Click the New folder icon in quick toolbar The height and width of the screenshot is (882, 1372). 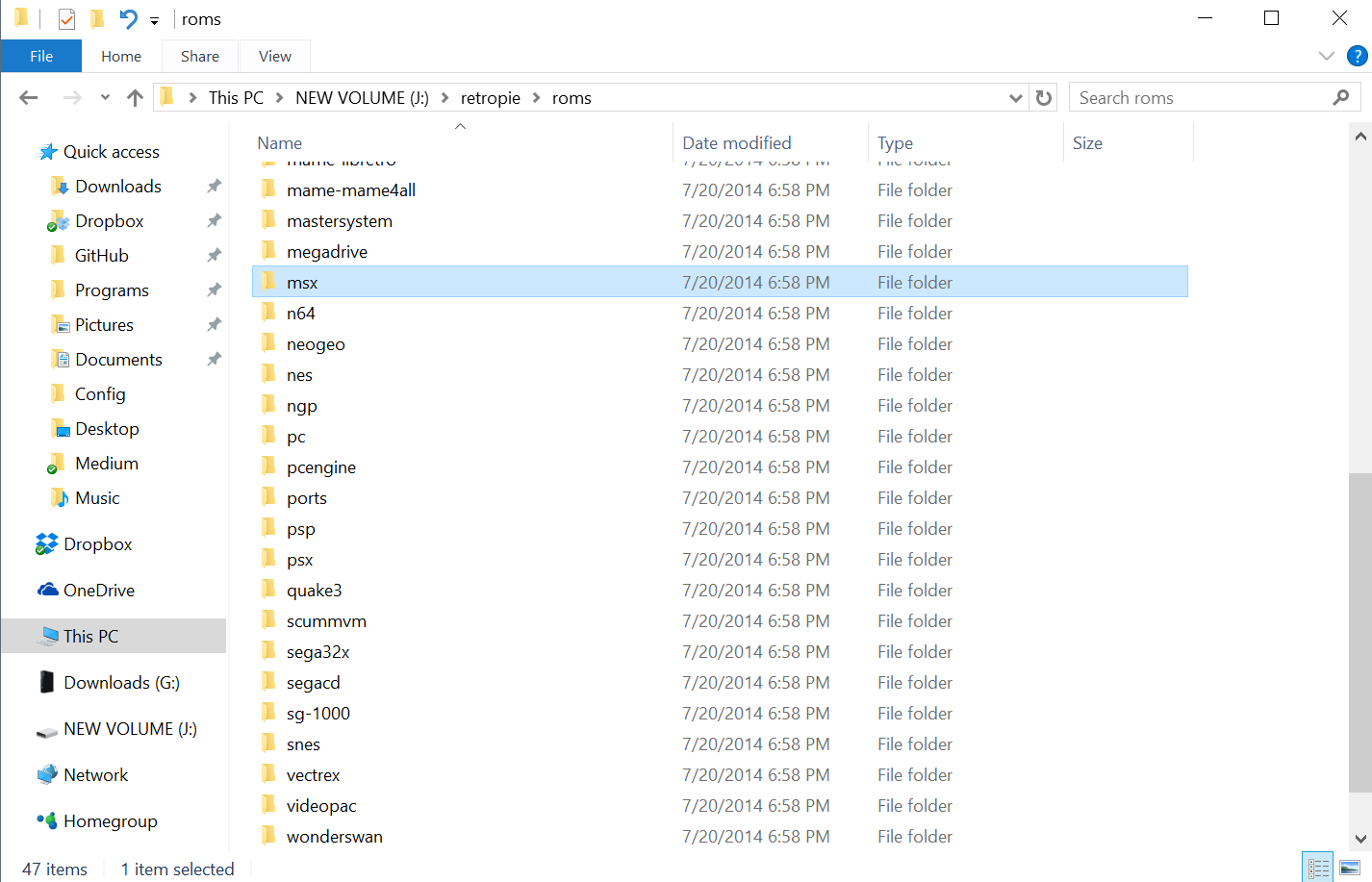tap(97, 19)
